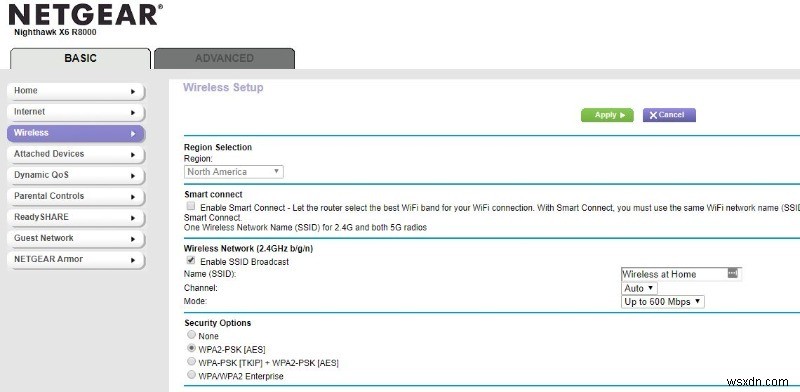Click the autofill icon in SSID field
Image resolution: width=800 pixels, height=392 pixels.
click(732, 273)
